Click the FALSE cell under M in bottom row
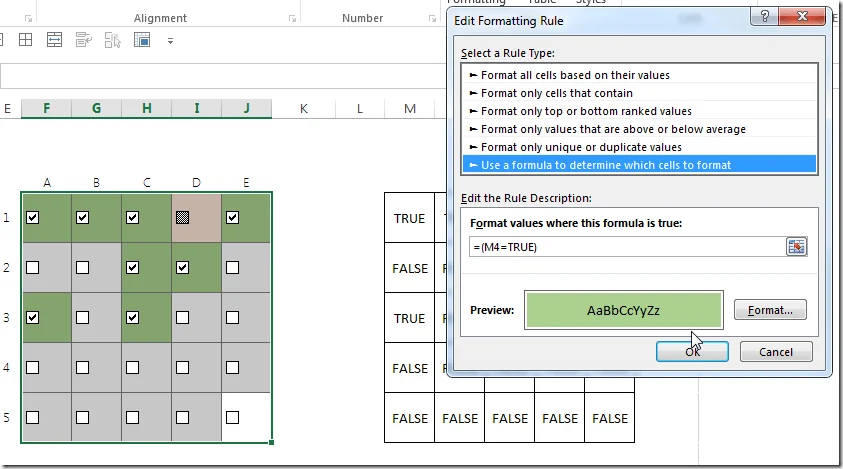 pyautogui.click(x=409, y=418)
